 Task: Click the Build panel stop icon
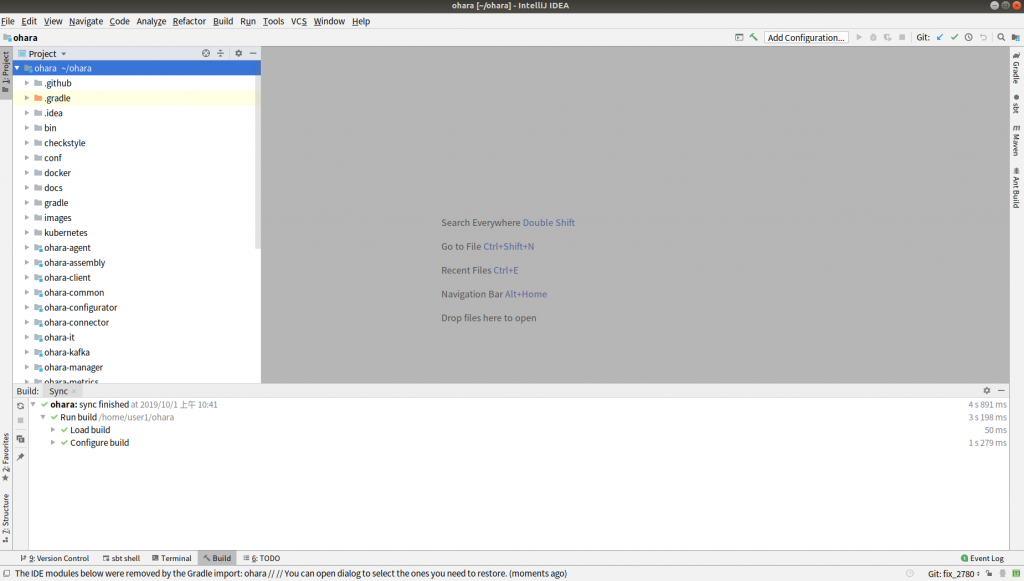pyautogui.click(x=20, y=420)
